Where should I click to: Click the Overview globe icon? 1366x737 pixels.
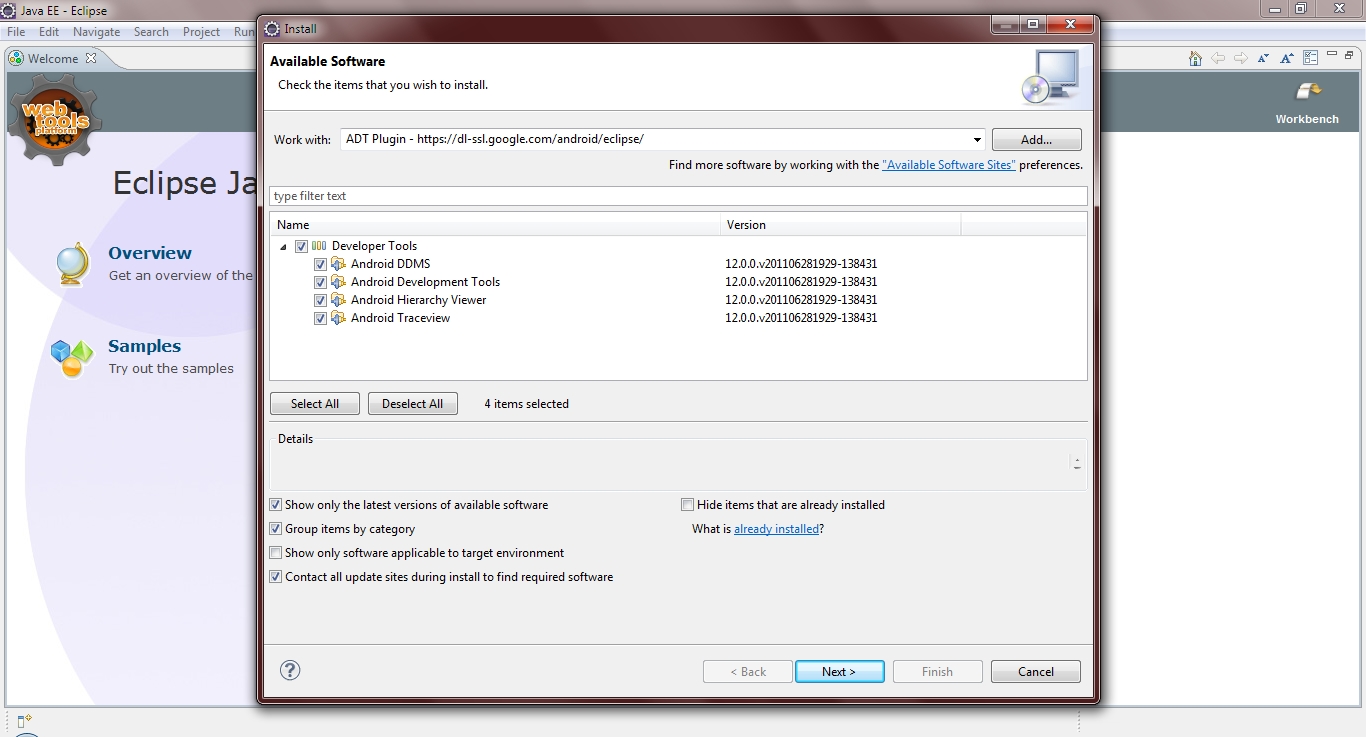pos(72,262)
